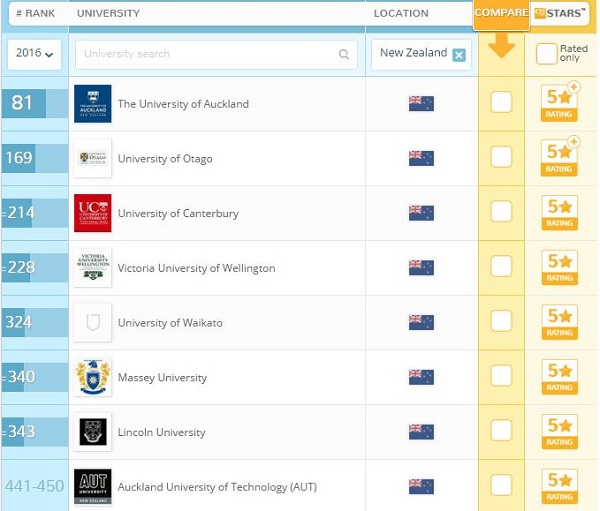Open 5-star rating badge for Lincoln University
This screenshot has height=511, width=600.
559,432
